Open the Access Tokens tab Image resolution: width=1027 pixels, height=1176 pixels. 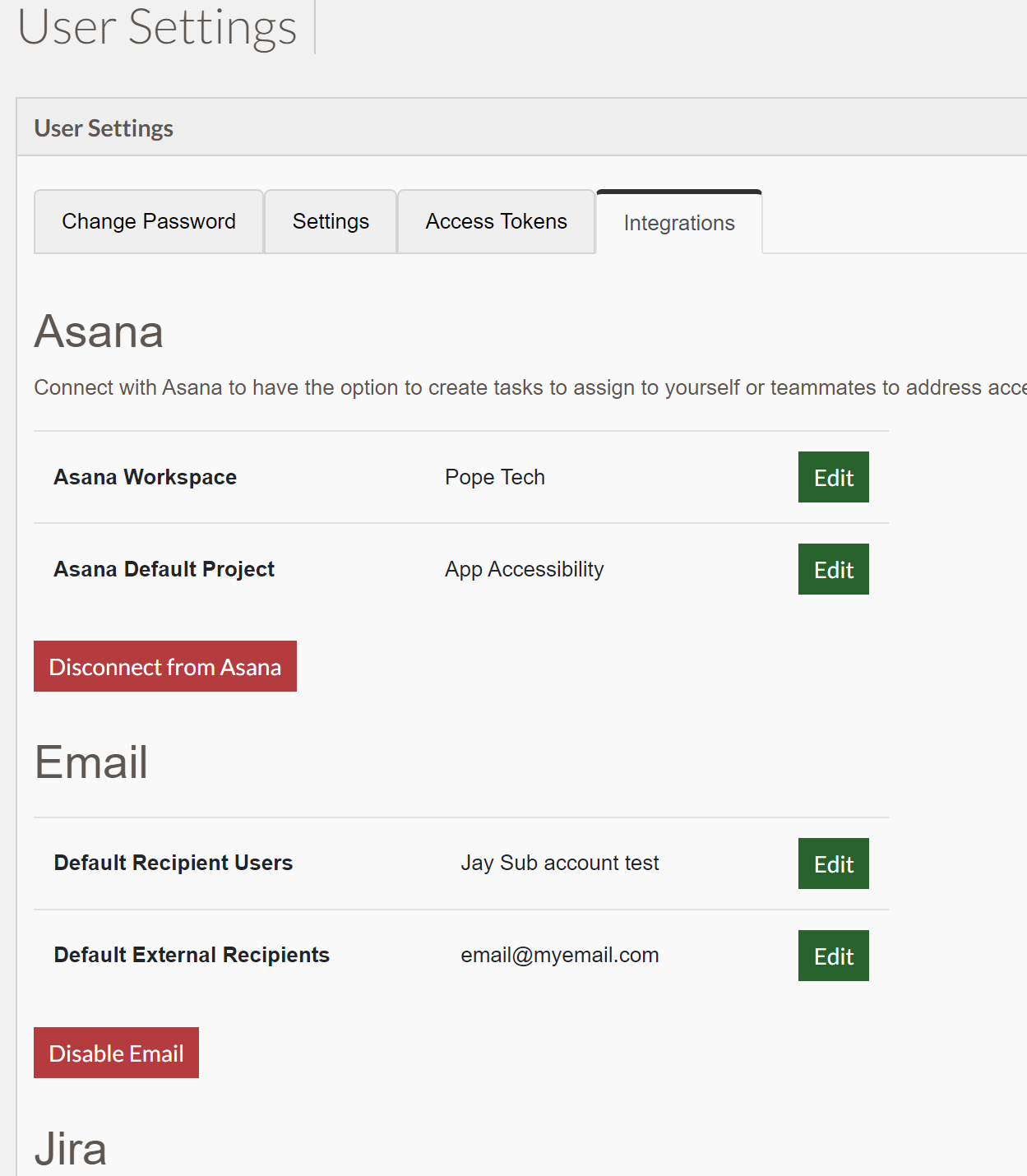[497, 221]
